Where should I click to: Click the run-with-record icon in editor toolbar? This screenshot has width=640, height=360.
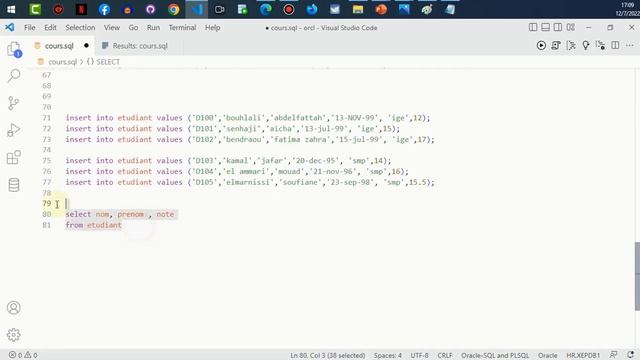[600, 45]
